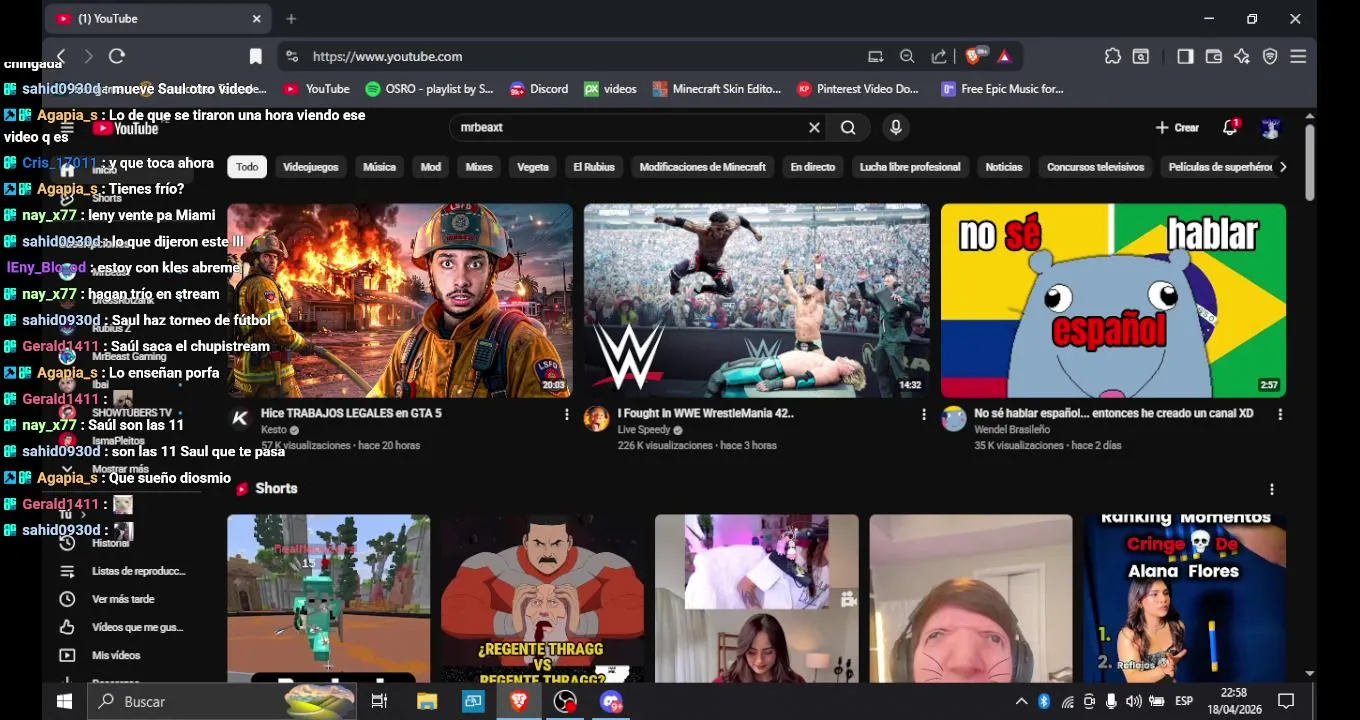Viewport: 1360px width, 720px height.
Task: Select the En directo filter chip
Action: 812,167
